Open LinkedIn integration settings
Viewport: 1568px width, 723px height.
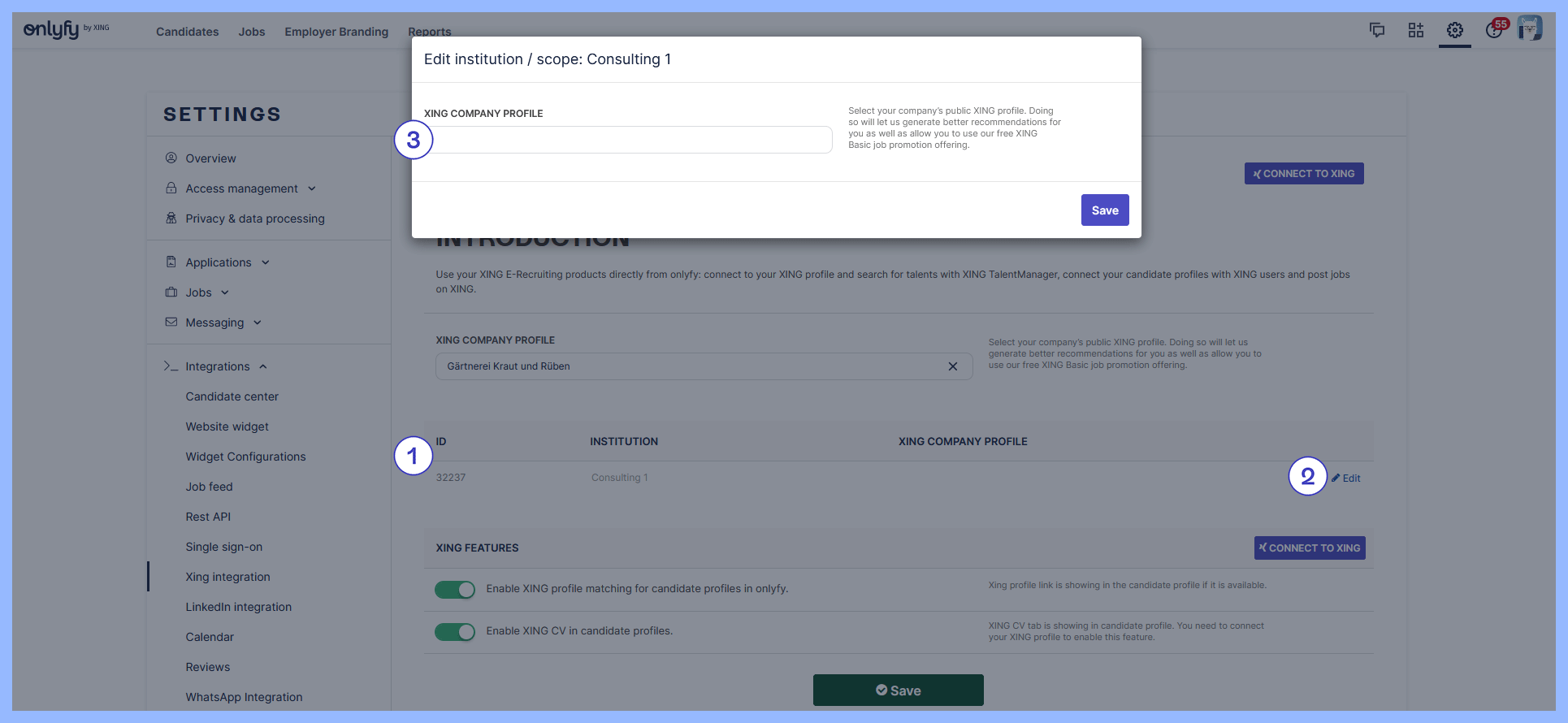click(x=238, y=607)
